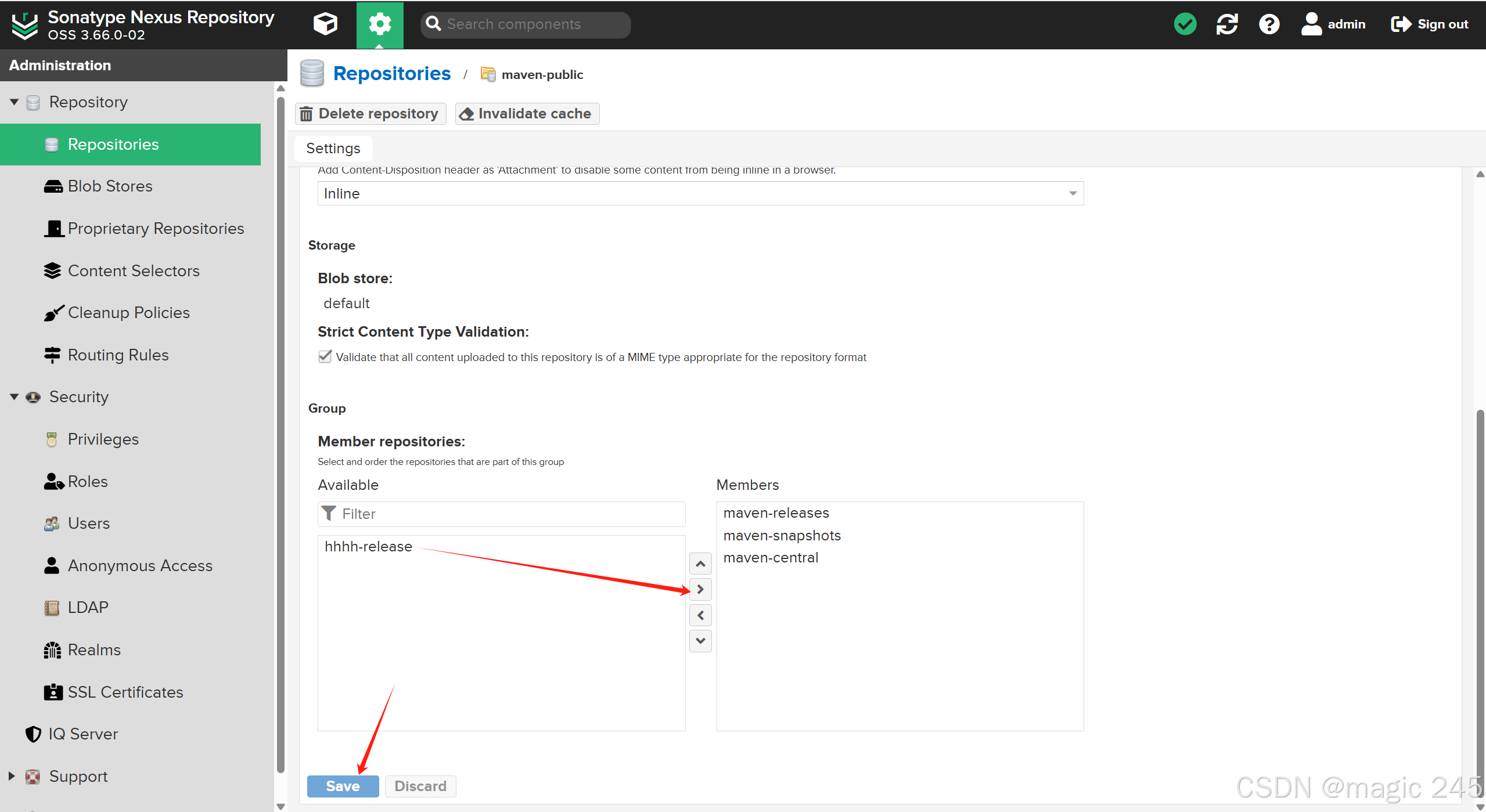Screen dimensions: 1486x812
Task: Select hhhh-release in Available list
Action: tap(368, 547)
